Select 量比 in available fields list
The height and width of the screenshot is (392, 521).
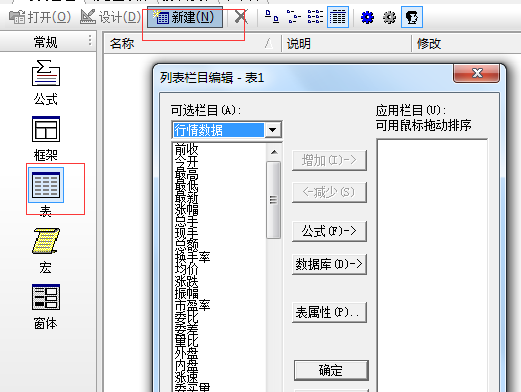coord(187,342)
